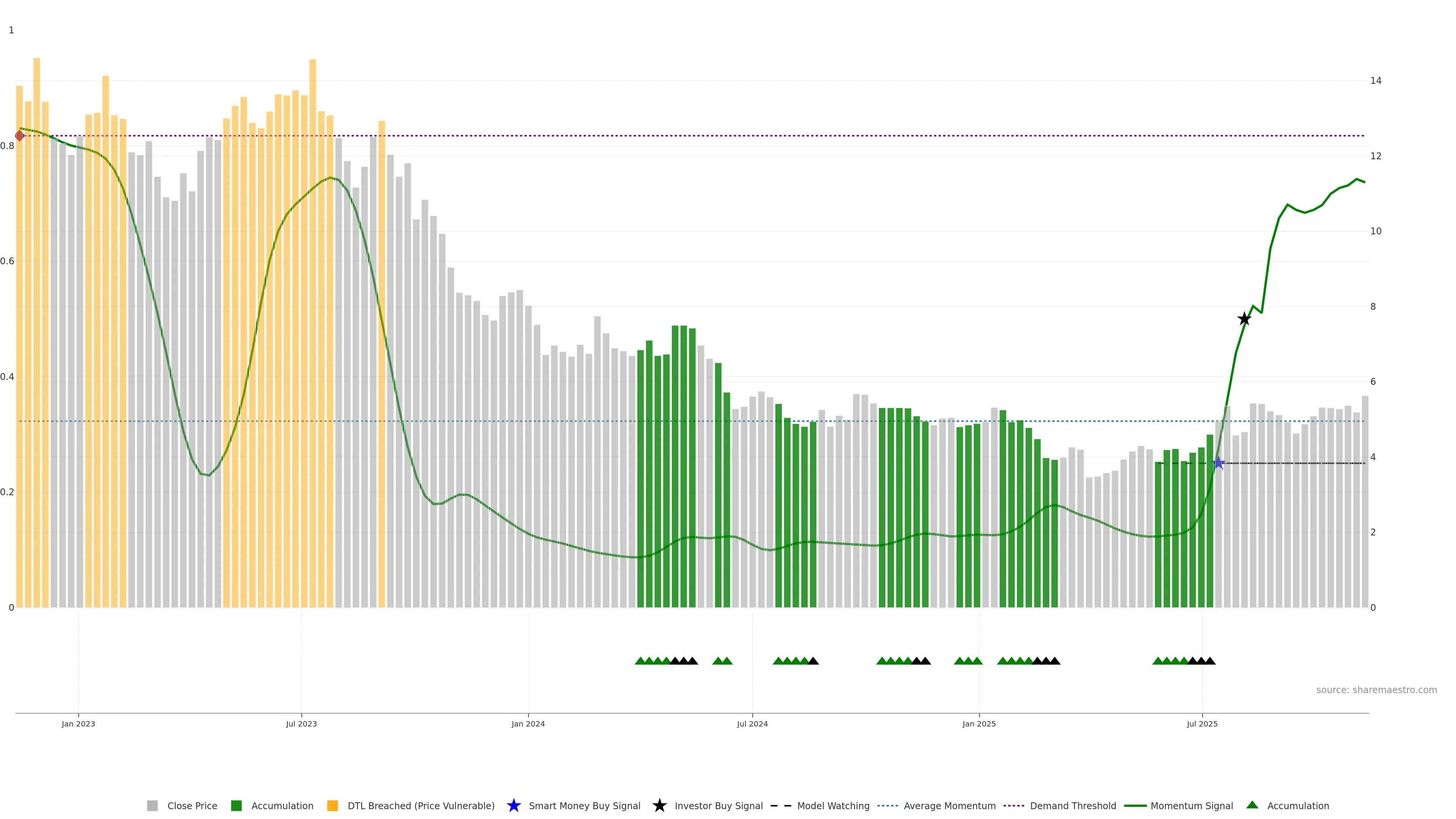Click the peak of the green Momentum Signal line
The image size is (1456, 819).
[1357, 179]
